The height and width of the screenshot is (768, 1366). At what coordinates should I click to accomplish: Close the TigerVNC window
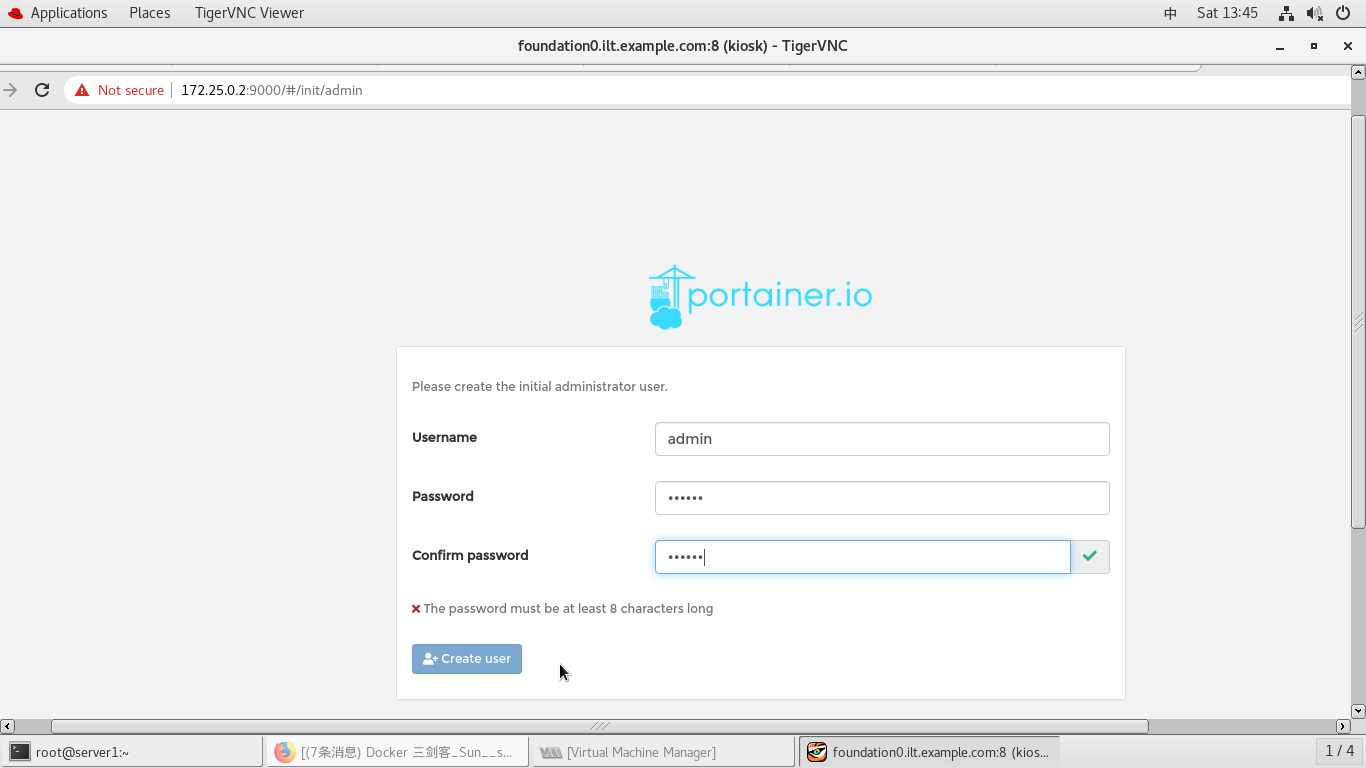point(1347,46)
